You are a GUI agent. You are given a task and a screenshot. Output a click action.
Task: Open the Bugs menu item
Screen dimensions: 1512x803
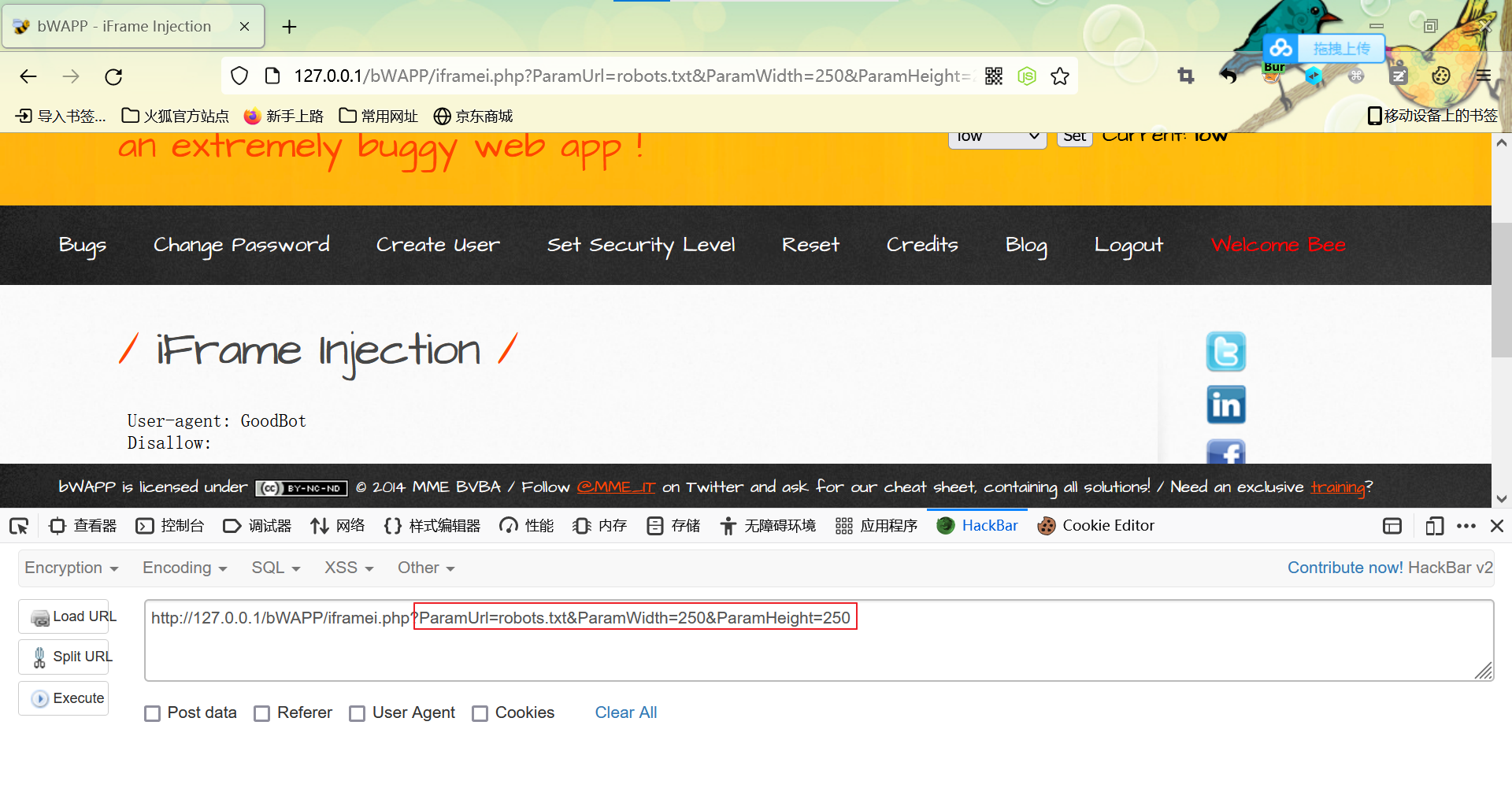click(83, 245)
